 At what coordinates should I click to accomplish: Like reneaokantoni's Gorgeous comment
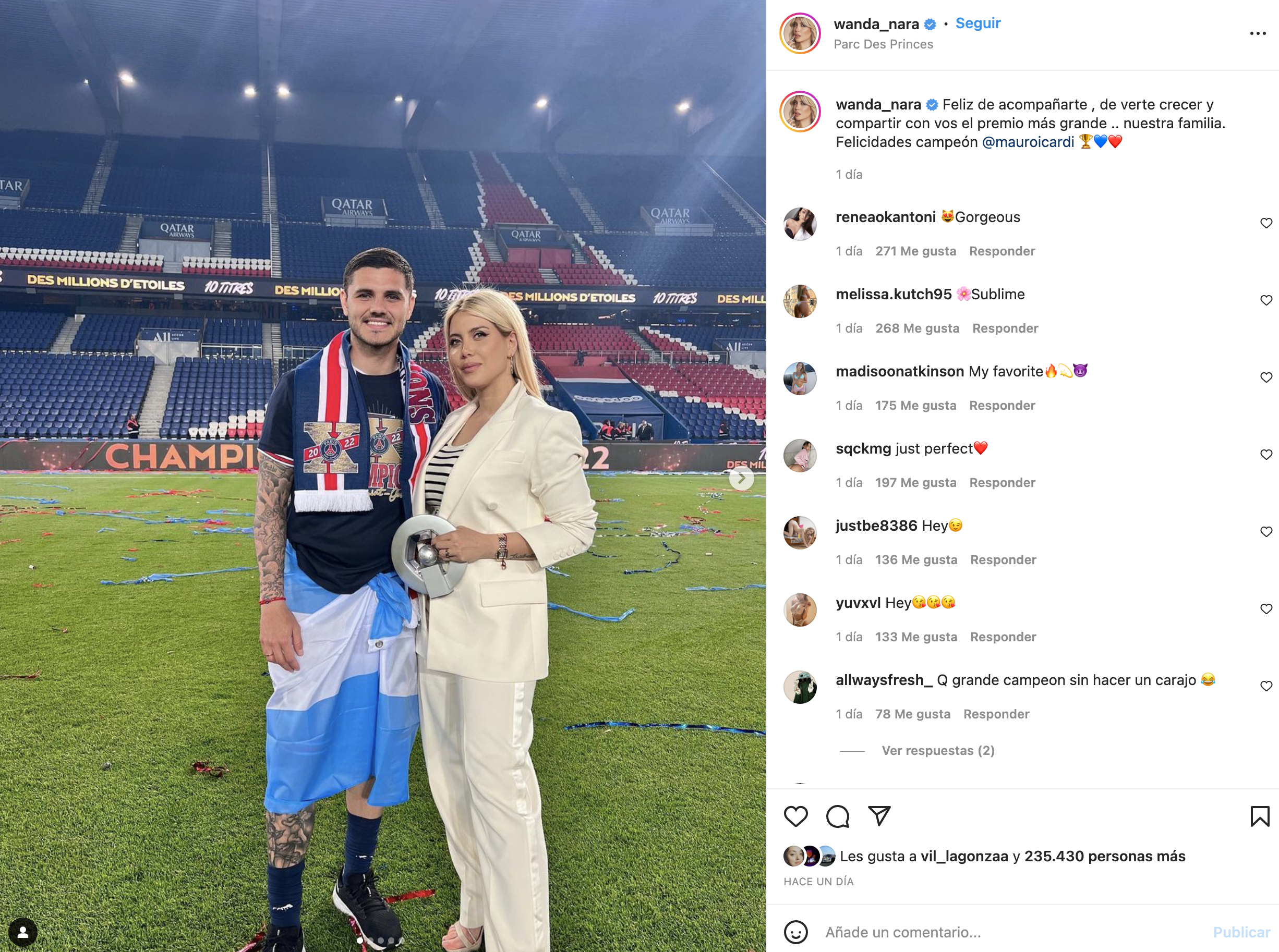pyautogui.click(x=1266, y=223)
